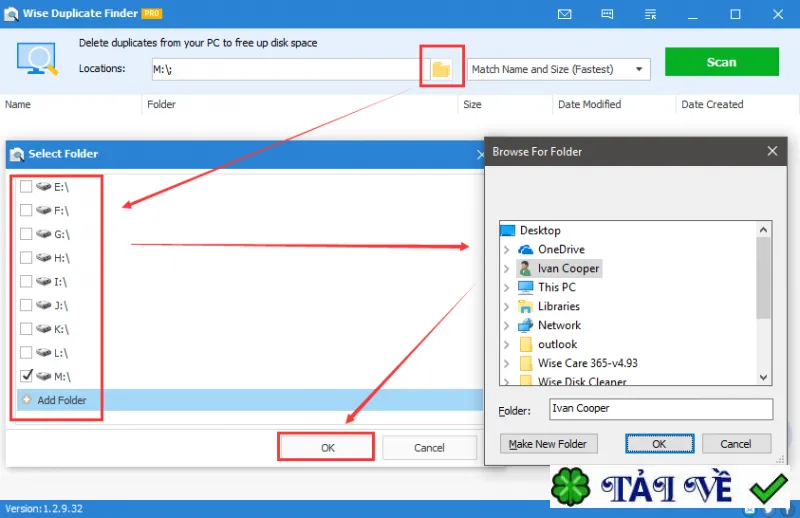Click the outlook folder icon

[x=526, y=344]
